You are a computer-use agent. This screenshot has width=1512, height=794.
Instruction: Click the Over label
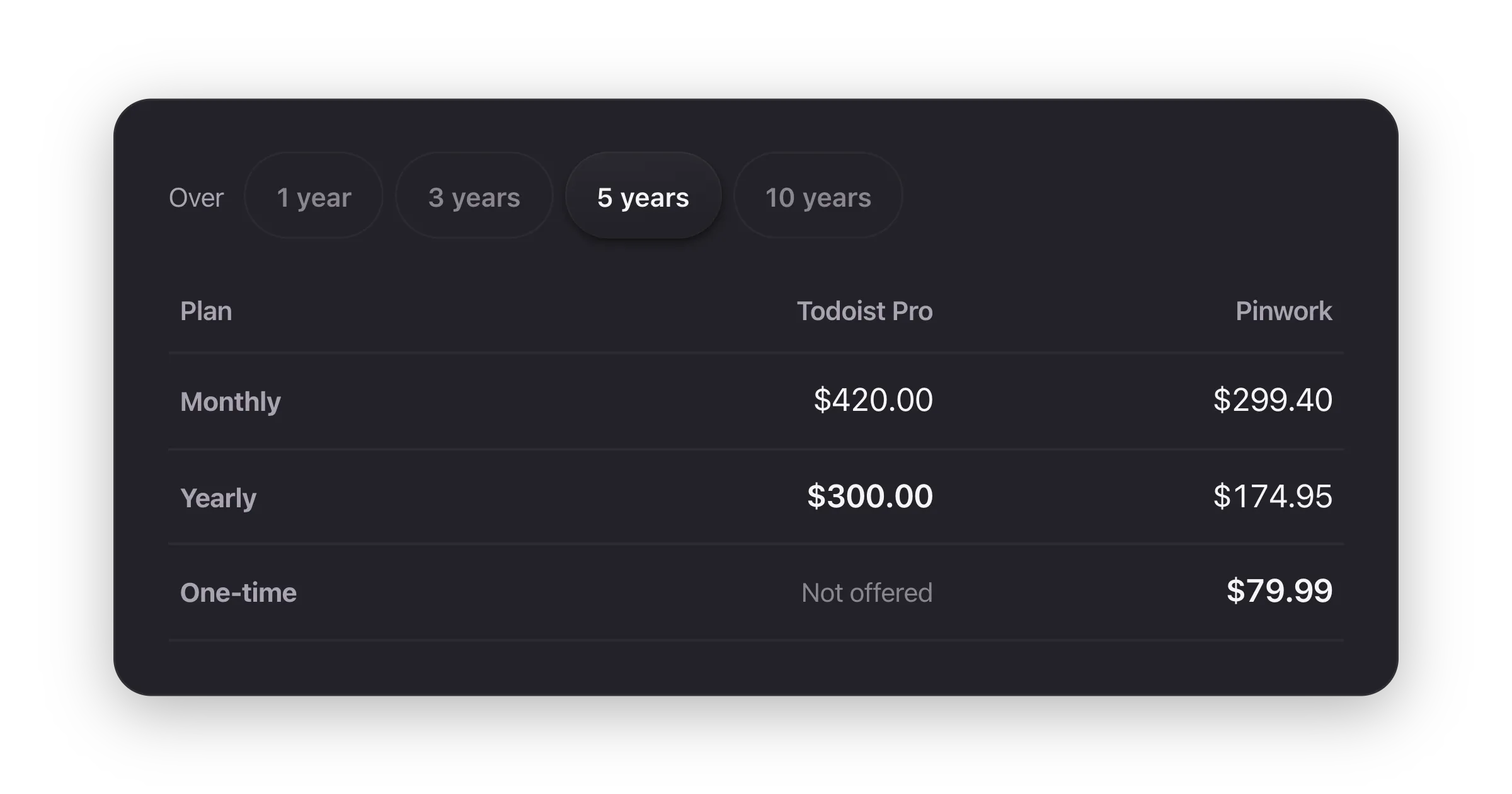pos(196,198)
